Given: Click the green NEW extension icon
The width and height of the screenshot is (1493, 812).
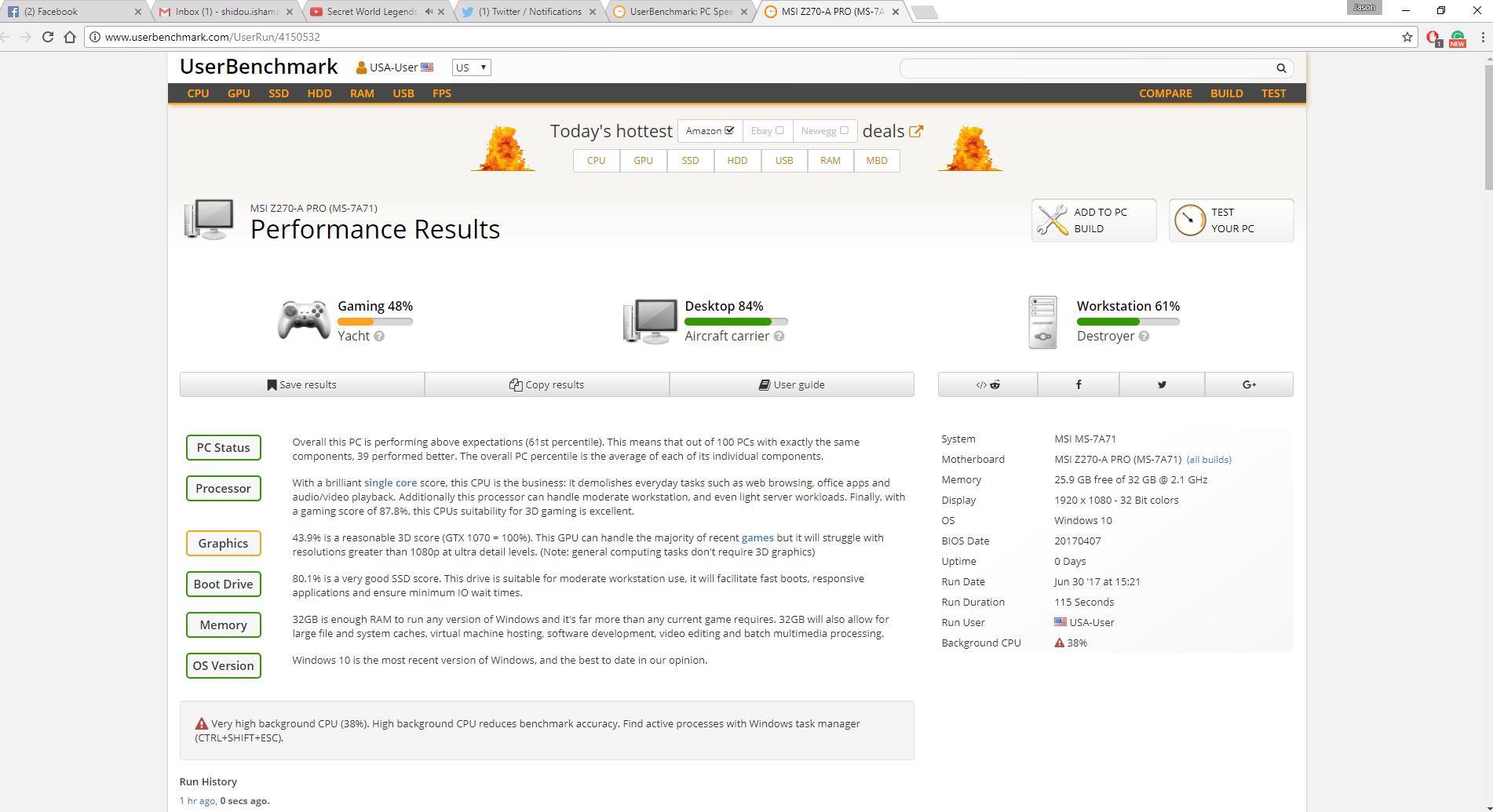Looking at the screenshot, I should (1458, 38).
